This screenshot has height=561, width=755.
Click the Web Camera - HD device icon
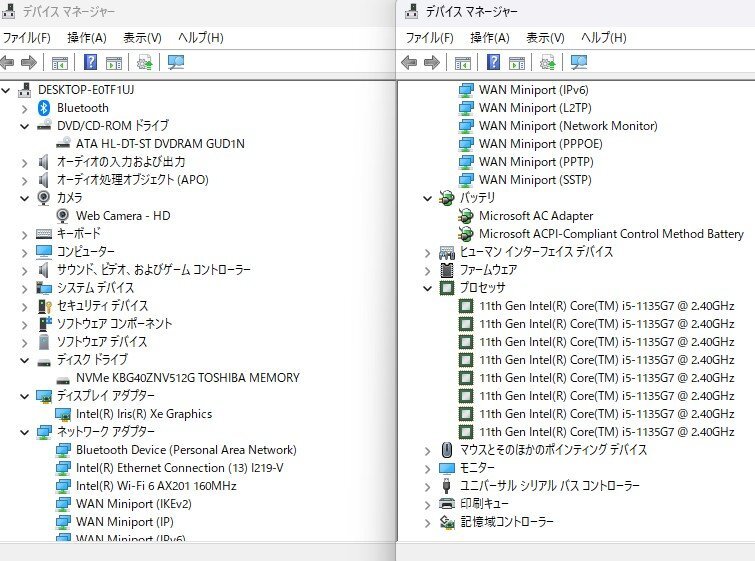click(x=63, y=216)
